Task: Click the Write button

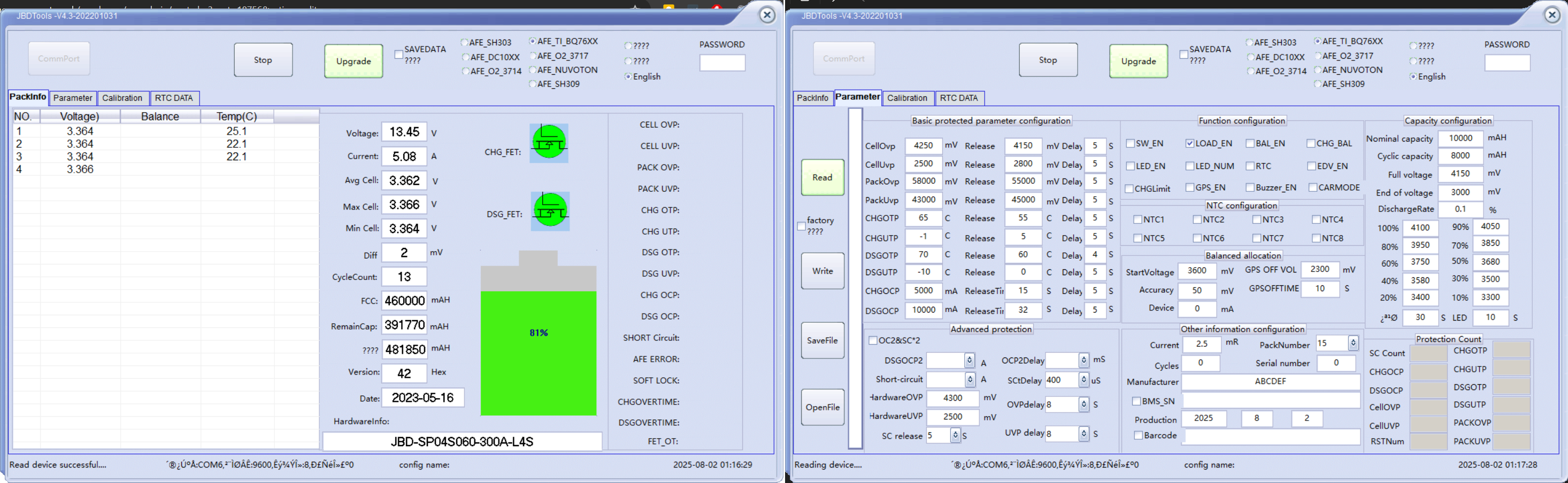Action: pos(822,271)
